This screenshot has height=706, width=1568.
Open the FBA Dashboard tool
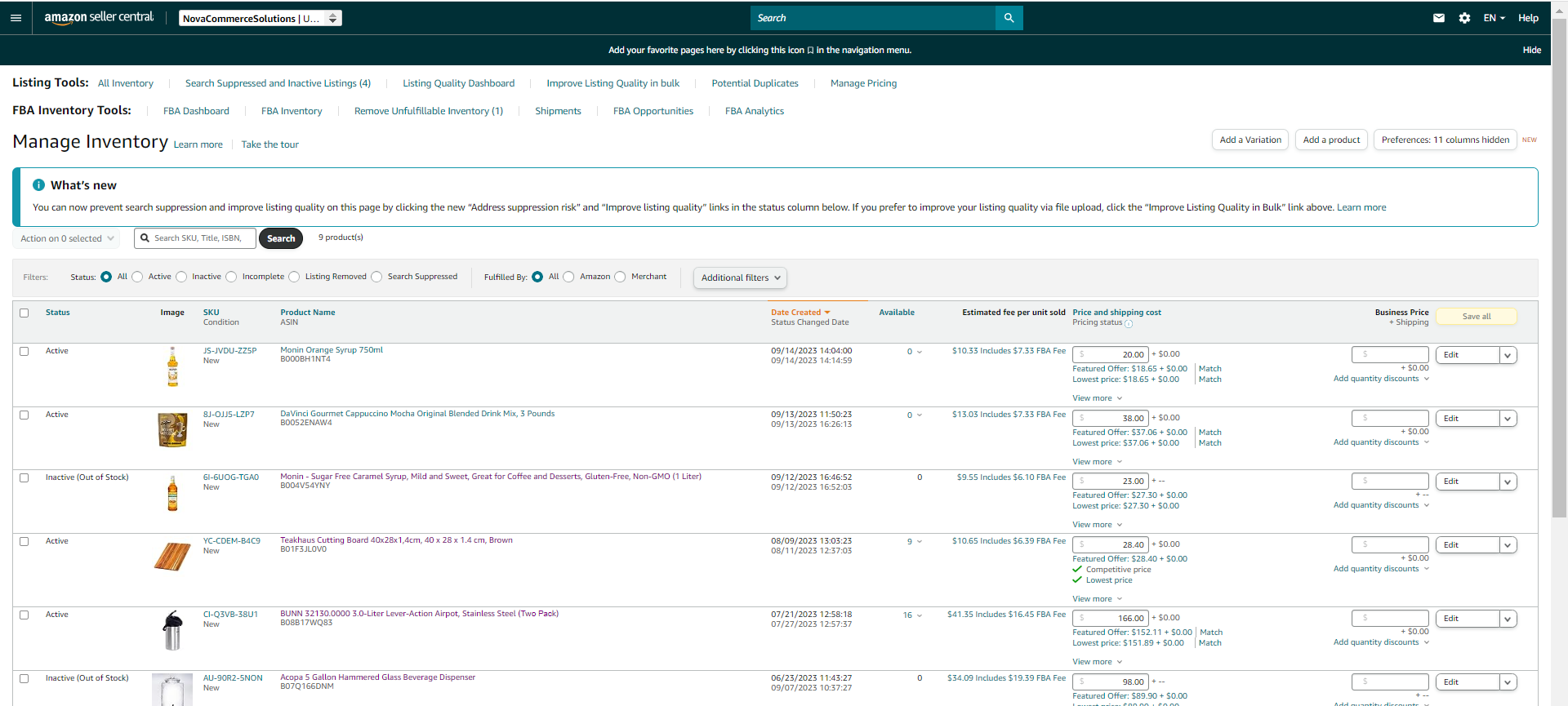coord(196,111)
